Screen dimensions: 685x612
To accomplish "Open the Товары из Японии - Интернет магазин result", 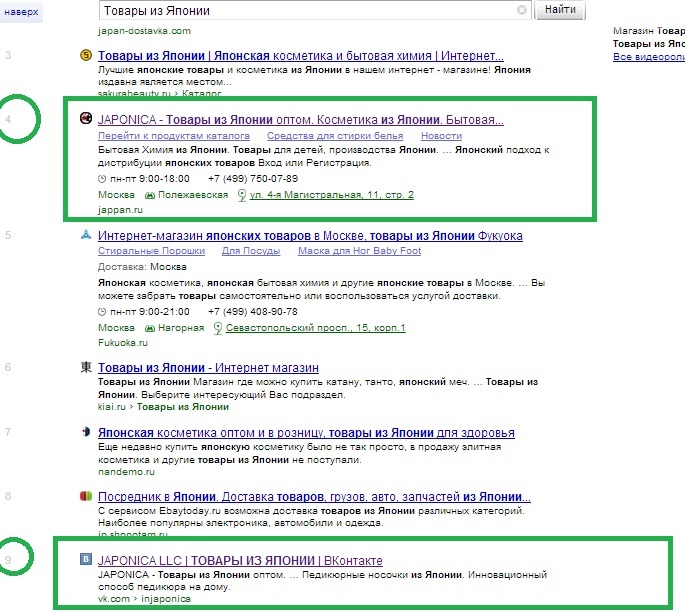I will pos(208,368).
